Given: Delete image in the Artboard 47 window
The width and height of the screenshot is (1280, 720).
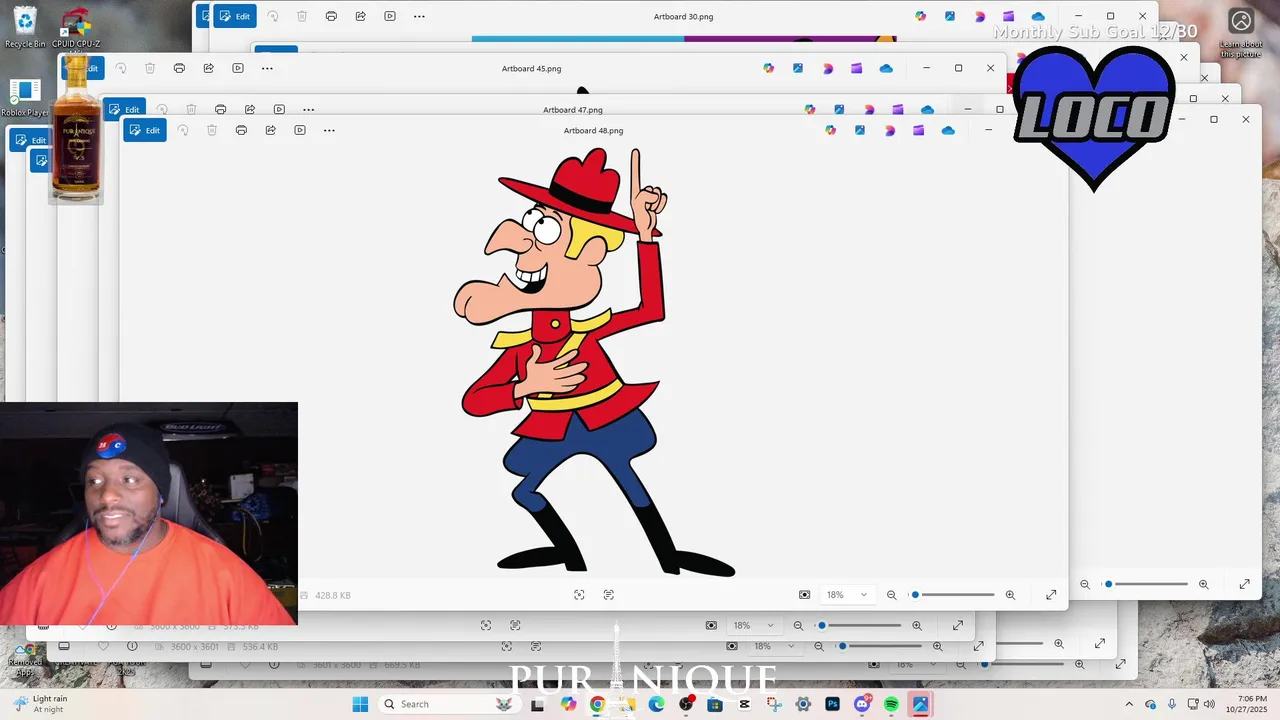Looking at the screenshot, I should pos(191,109).
